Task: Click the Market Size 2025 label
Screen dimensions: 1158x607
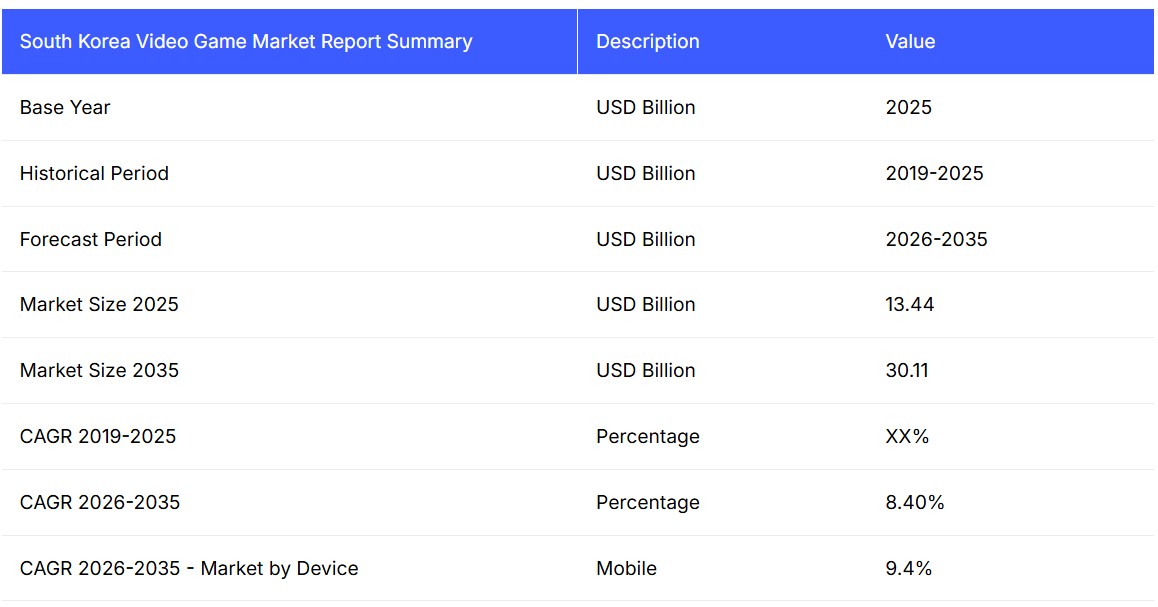Action: (99, 305)
